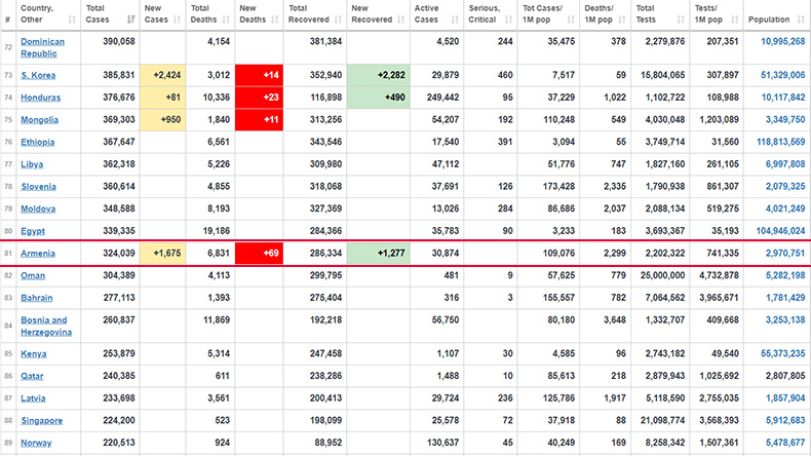Click Moldova population 4,021,249 link

(x=785, y=208)
